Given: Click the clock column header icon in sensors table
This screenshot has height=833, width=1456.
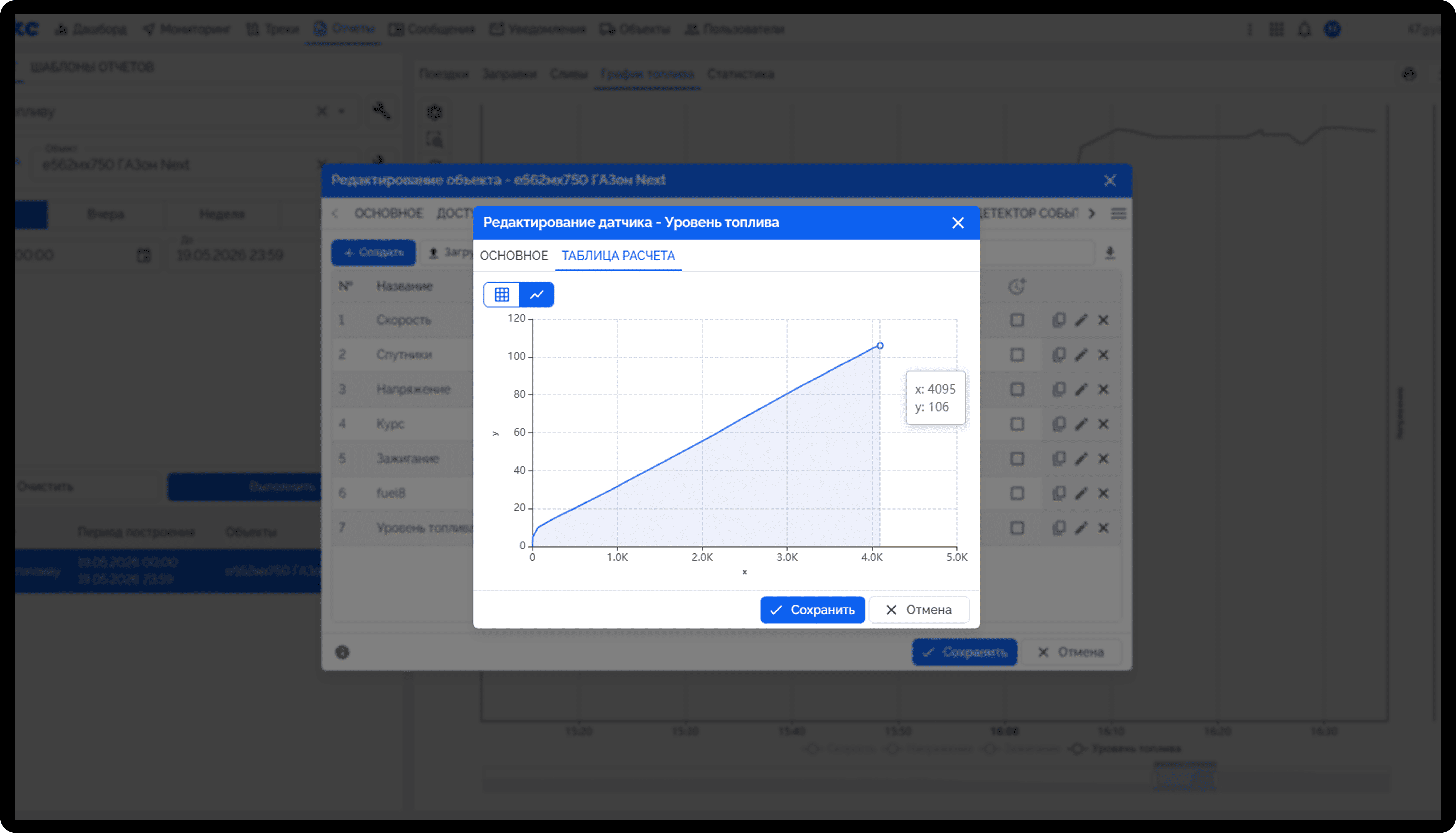Looking at the screenshot, I should click(x=1017, y=286).
